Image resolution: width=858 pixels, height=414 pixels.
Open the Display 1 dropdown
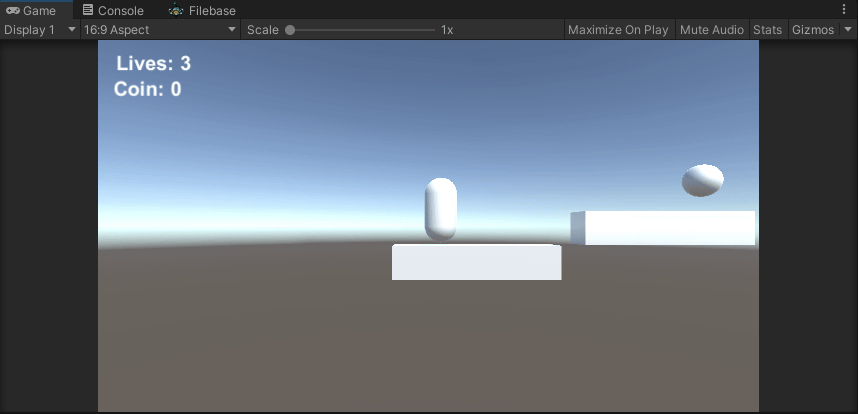[40, 30]
